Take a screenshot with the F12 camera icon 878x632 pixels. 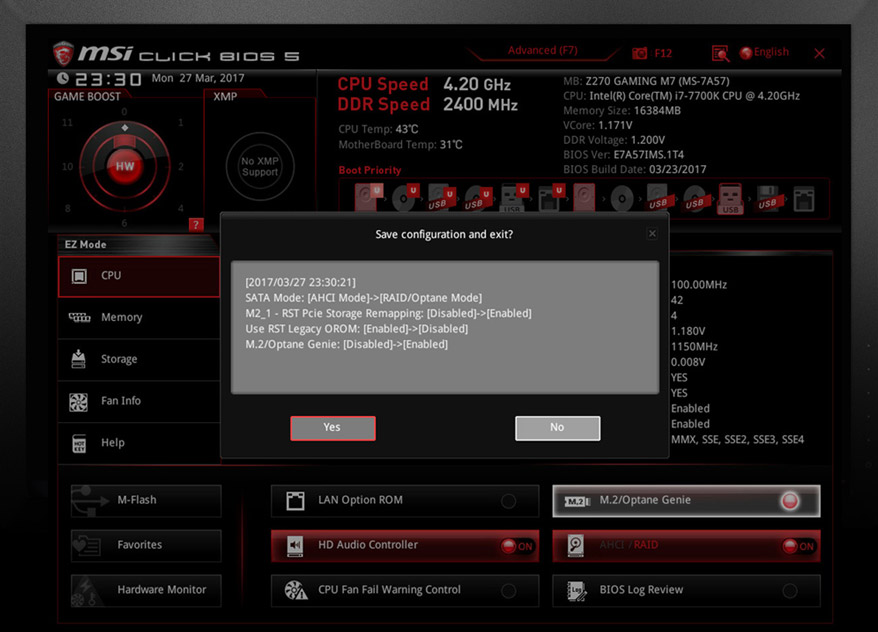(640, 53)
